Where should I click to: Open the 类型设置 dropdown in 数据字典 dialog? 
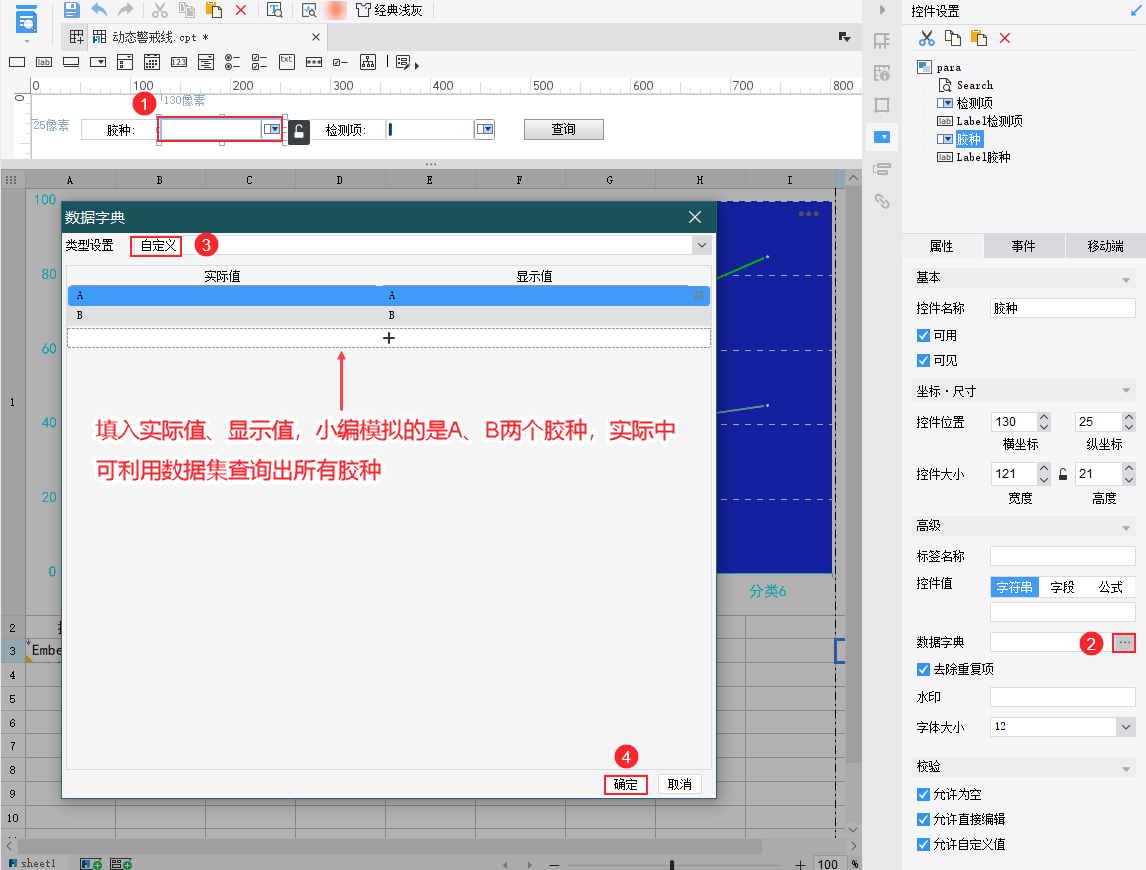point(700,245)
